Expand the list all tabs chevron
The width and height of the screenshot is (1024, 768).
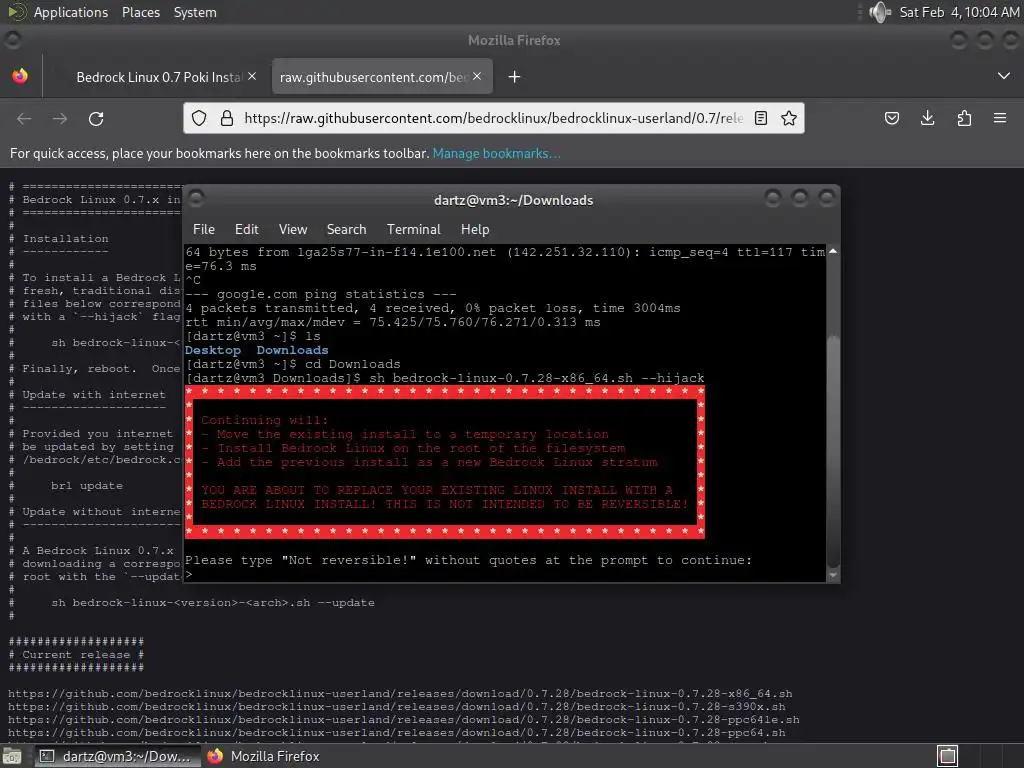pos(1004,76)
